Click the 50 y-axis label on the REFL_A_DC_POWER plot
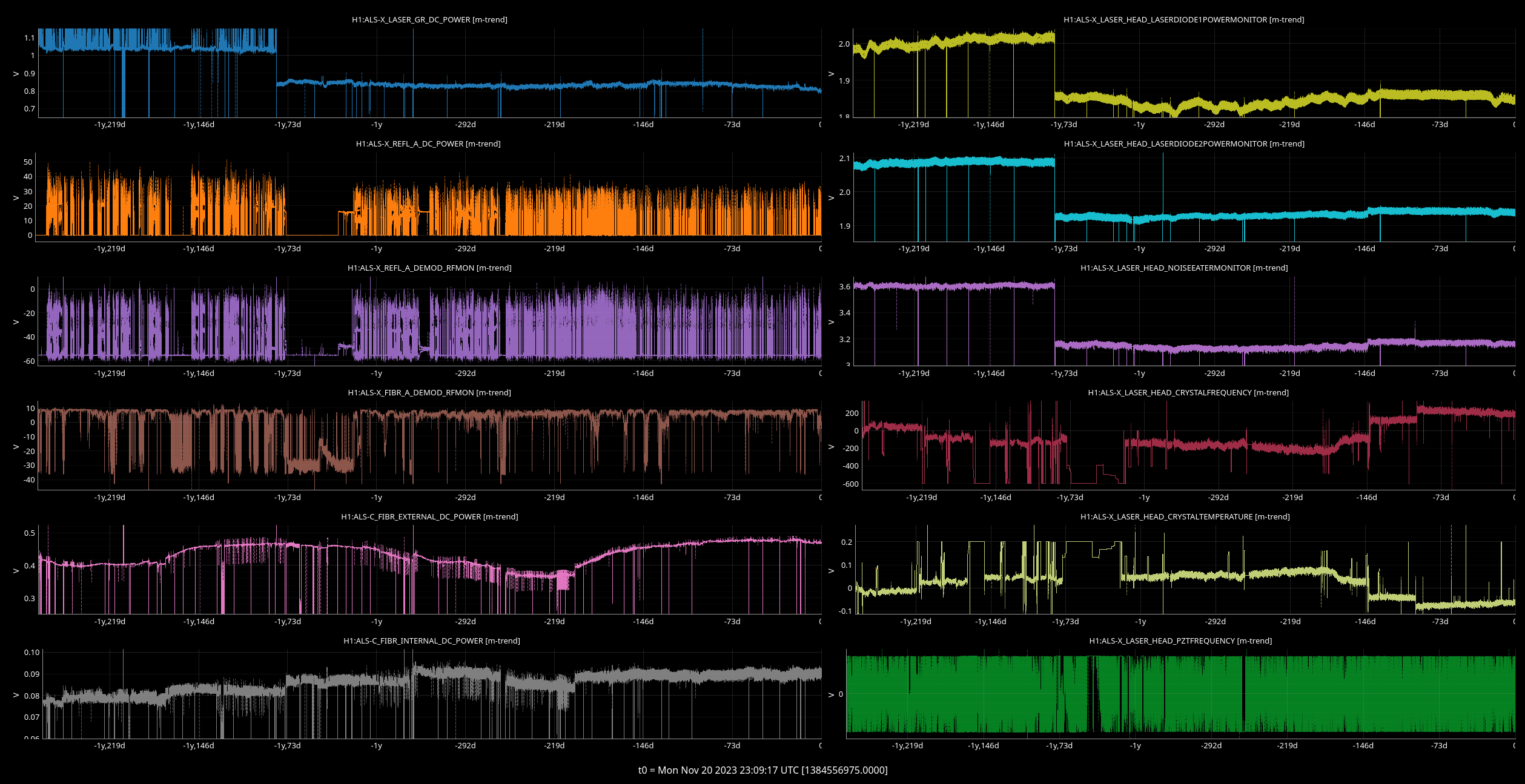The height and width of the screenshot is (784, 1525). pos(28,162)
